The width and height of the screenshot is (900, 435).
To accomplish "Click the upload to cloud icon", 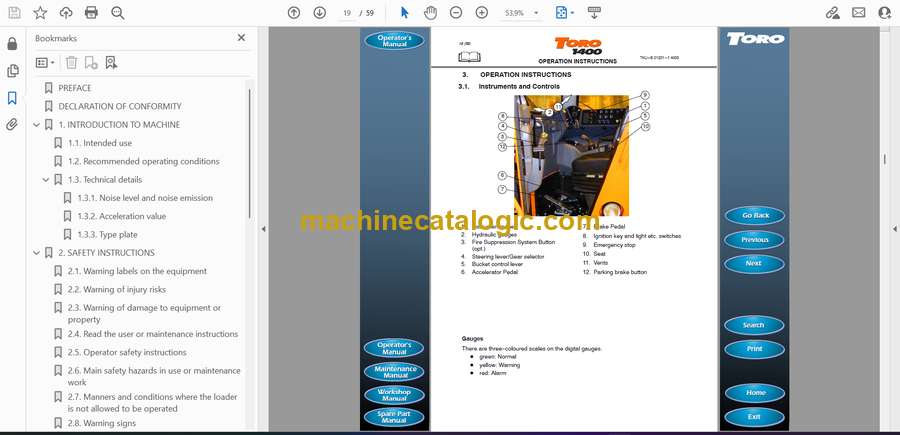I will pyautogui.click(x=66, y=13).
